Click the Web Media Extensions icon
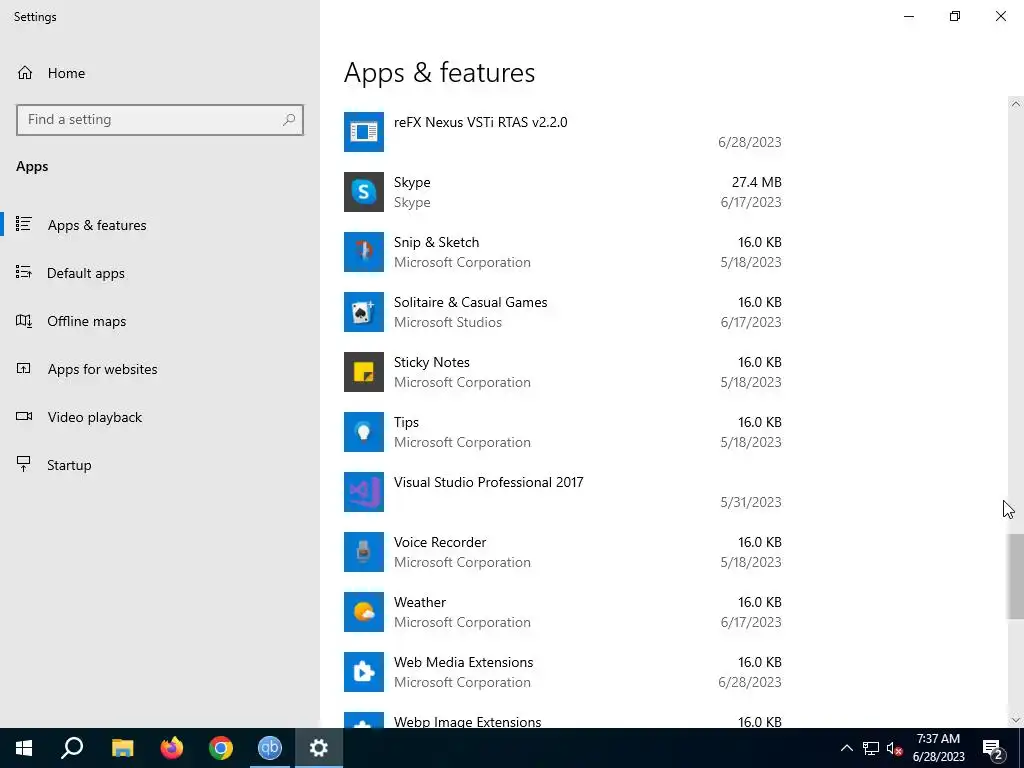 (x=364, y=673)
